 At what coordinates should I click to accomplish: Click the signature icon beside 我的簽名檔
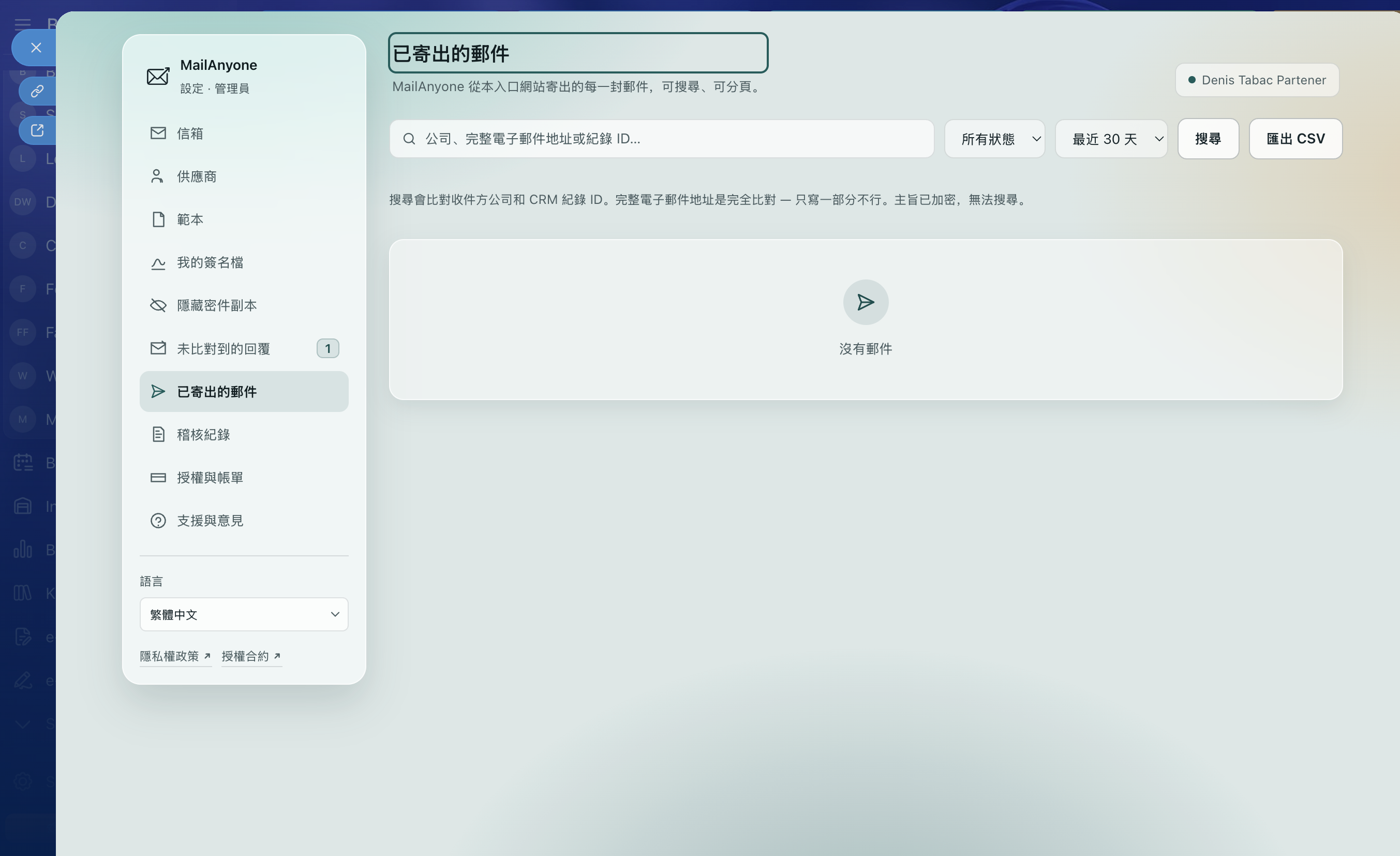158,262
